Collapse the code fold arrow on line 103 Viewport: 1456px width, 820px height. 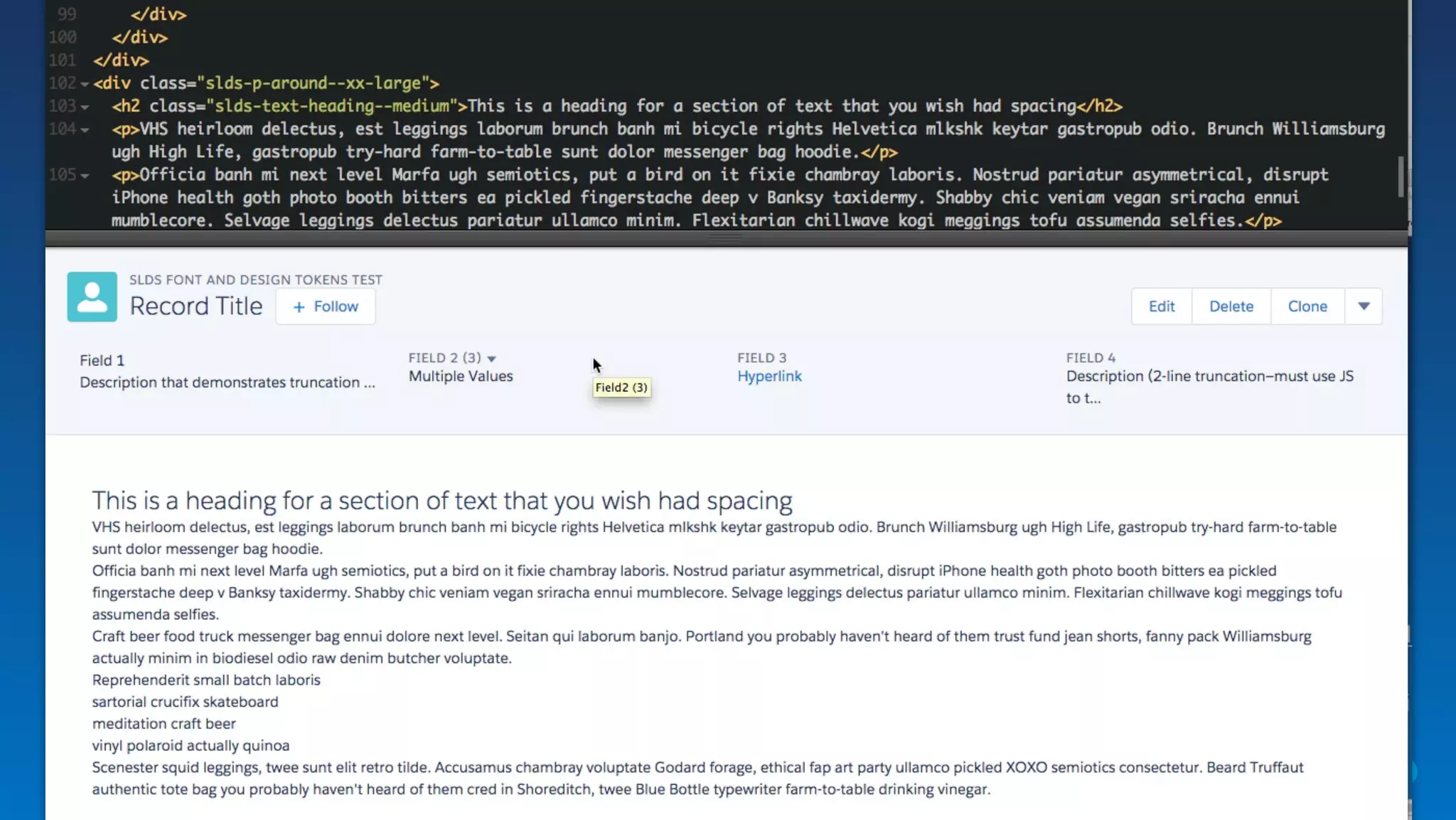point(85,107)
